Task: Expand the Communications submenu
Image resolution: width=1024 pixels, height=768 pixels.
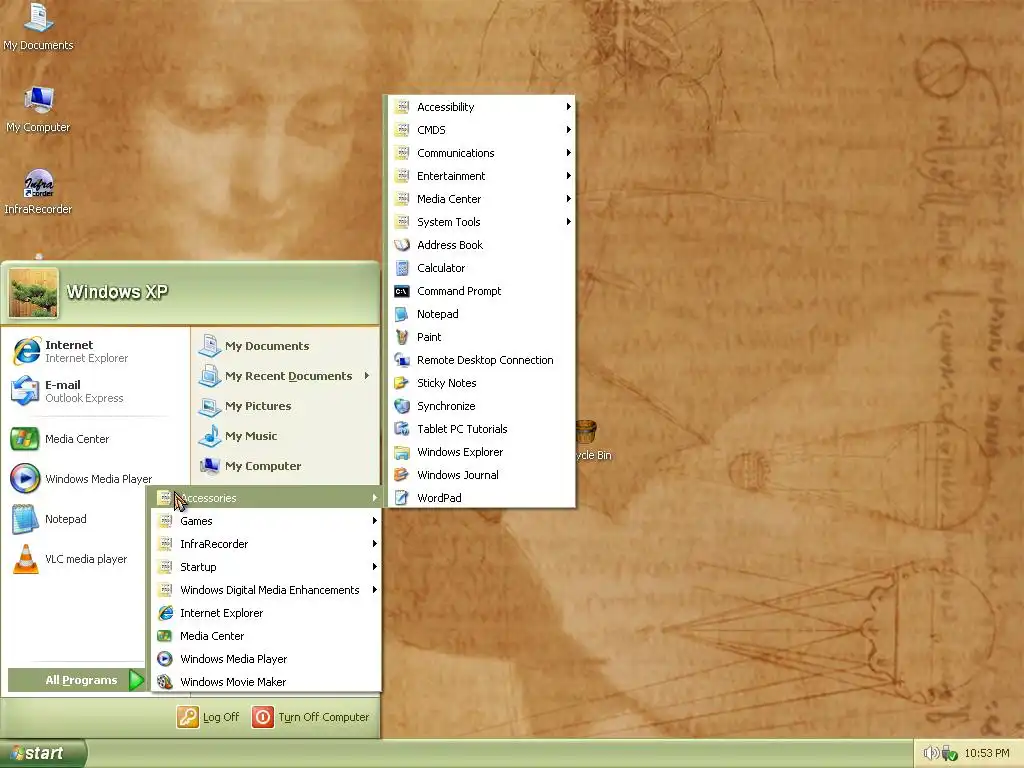Action: point(481,153)
